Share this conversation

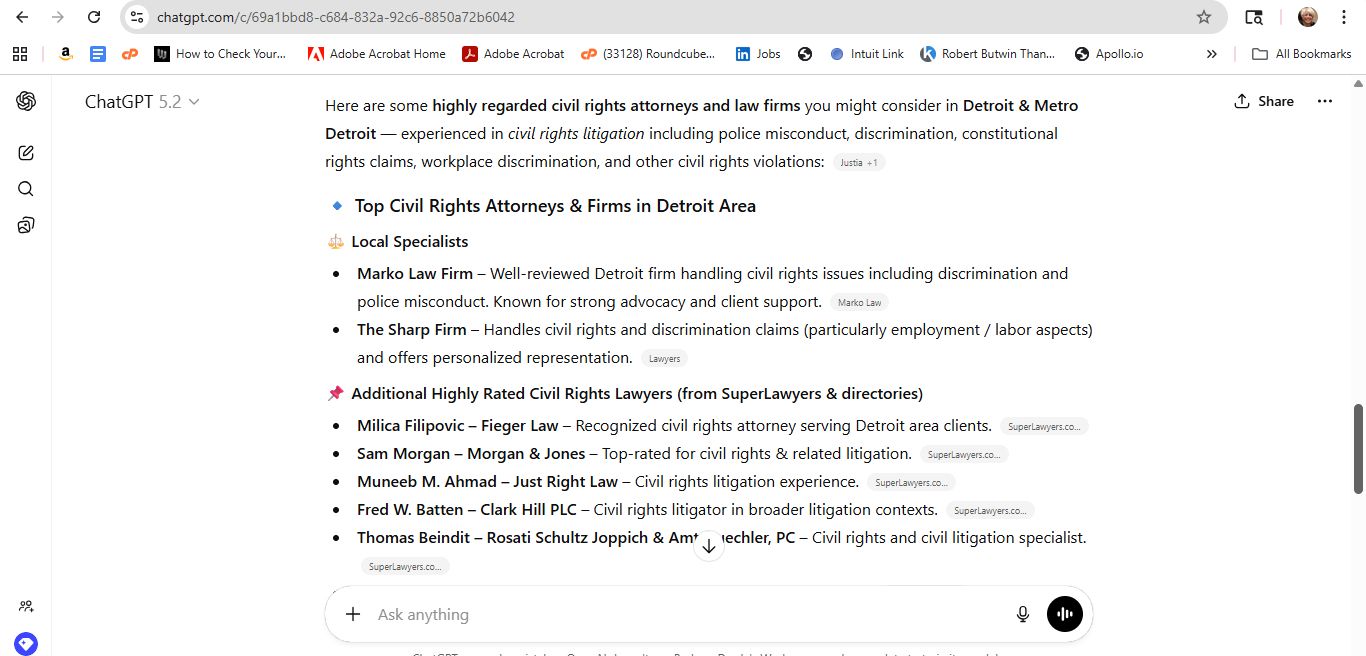coord(1264,101)
